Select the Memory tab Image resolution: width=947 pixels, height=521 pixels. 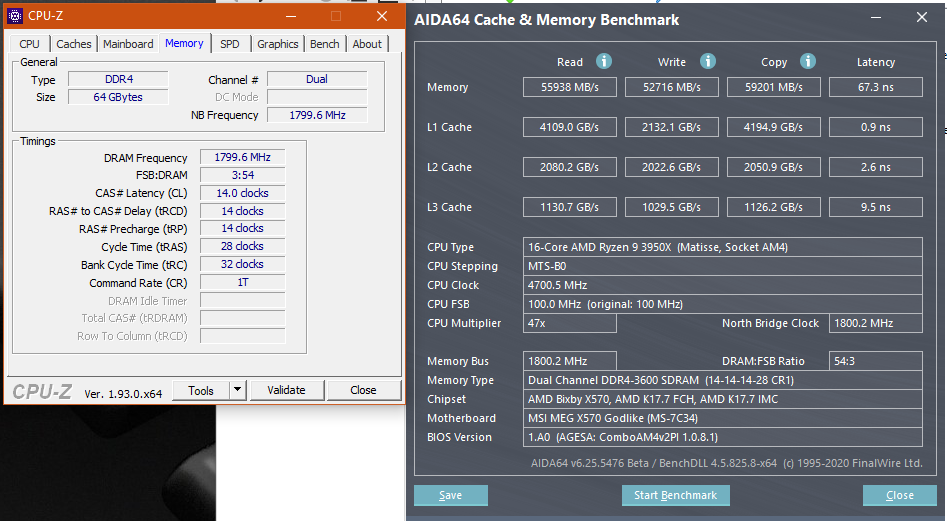(x=184, y=43)
